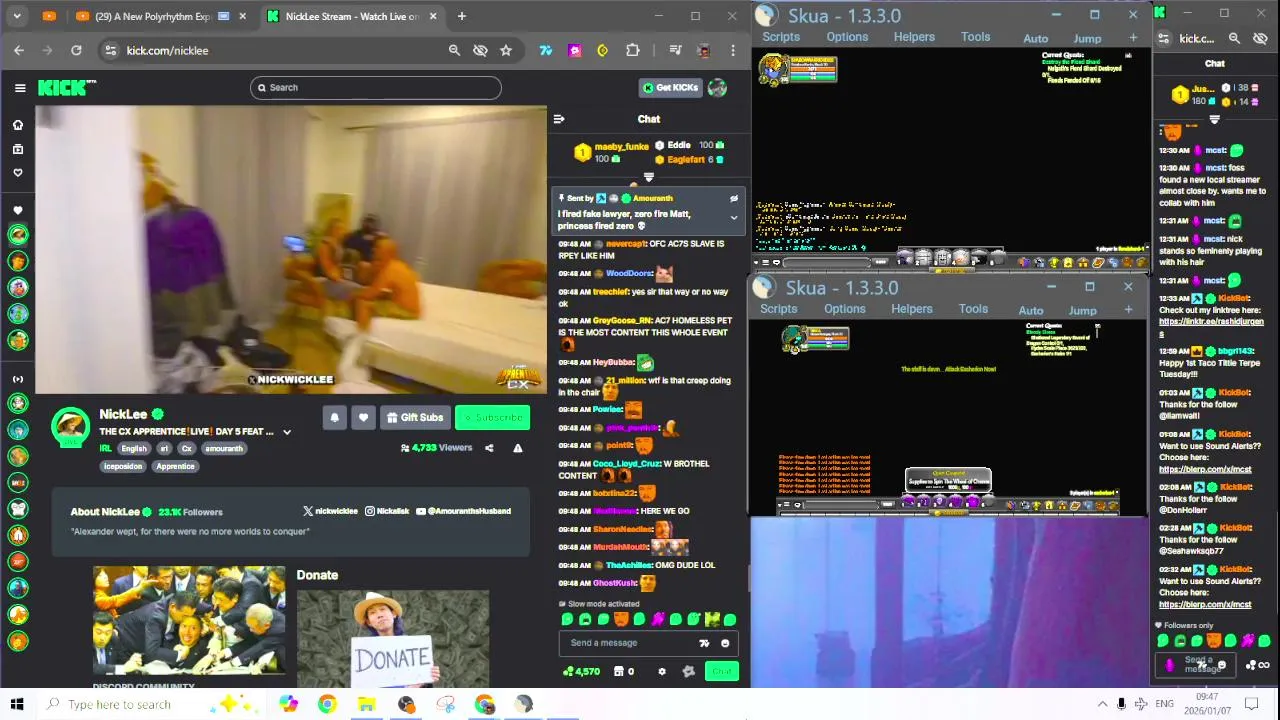
Task: Click the Get KICKs button
Action: click(x=670, y=88)
